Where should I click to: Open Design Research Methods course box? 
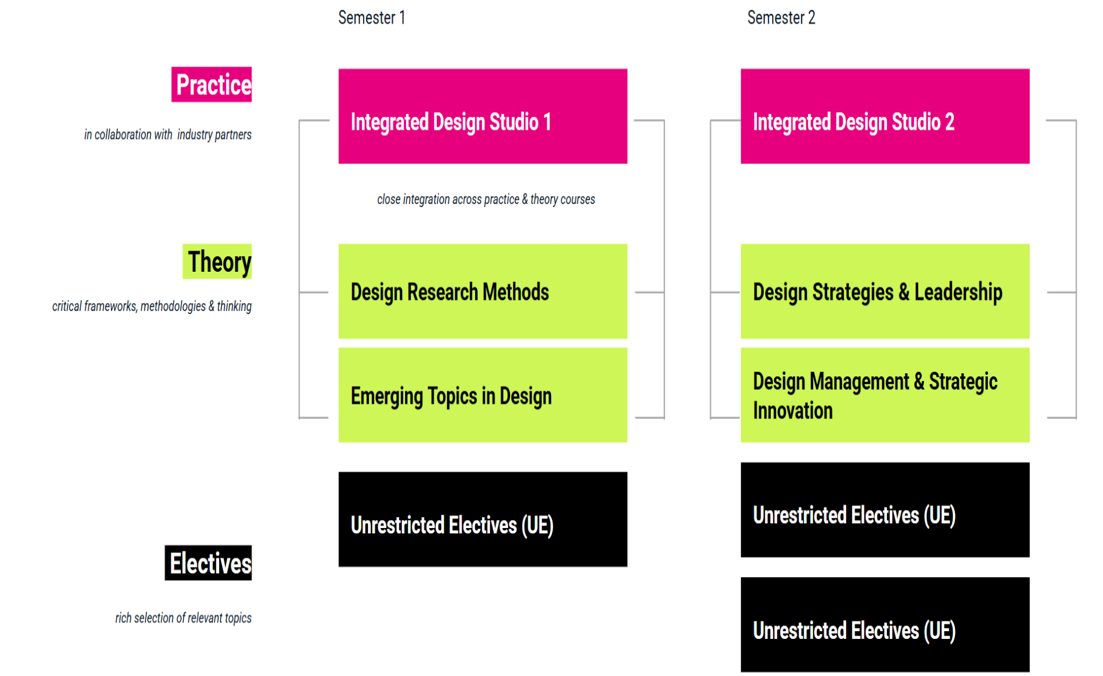click(x=483, y=291)
